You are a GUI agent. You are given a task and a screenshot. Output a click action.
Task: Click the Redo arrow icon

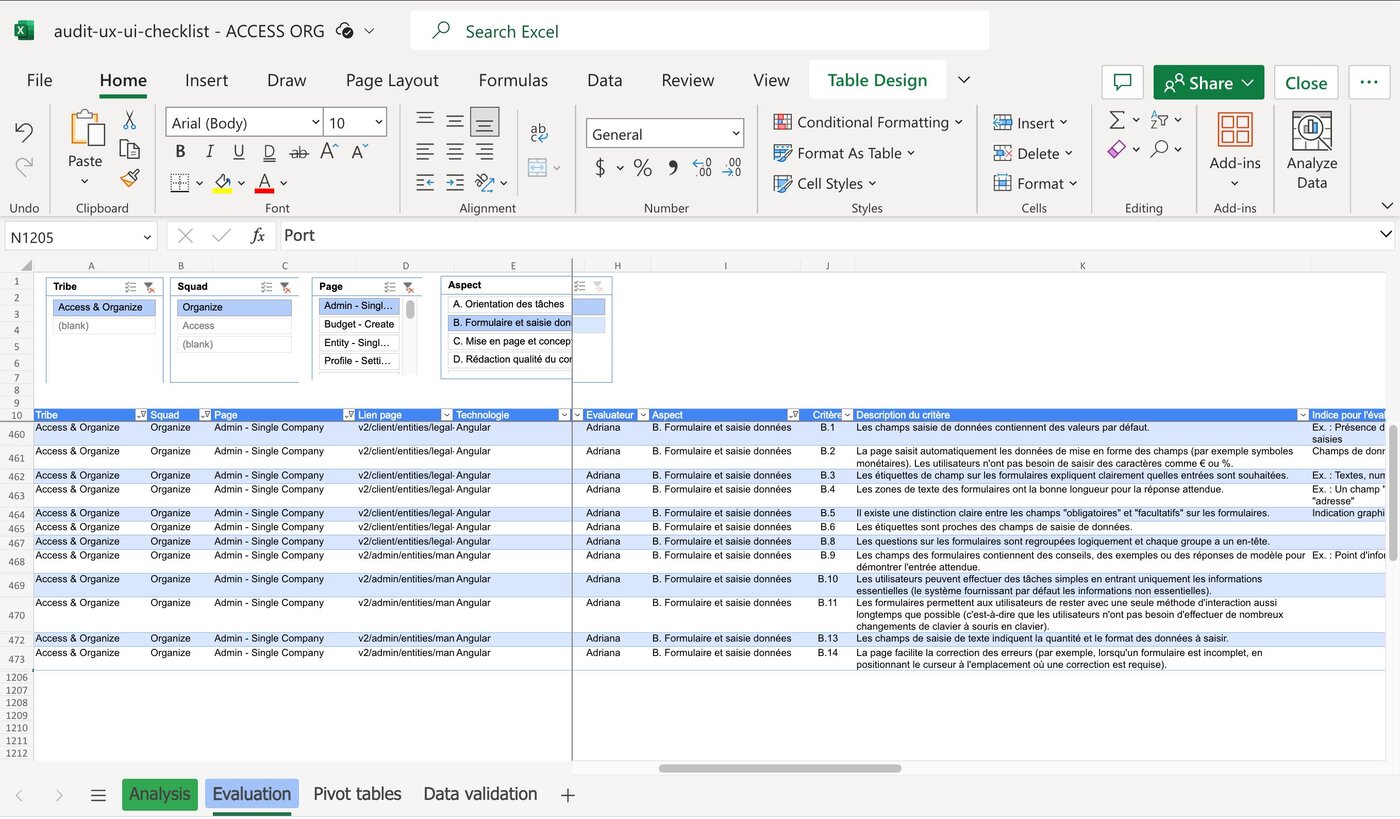[x=24, y=168]
